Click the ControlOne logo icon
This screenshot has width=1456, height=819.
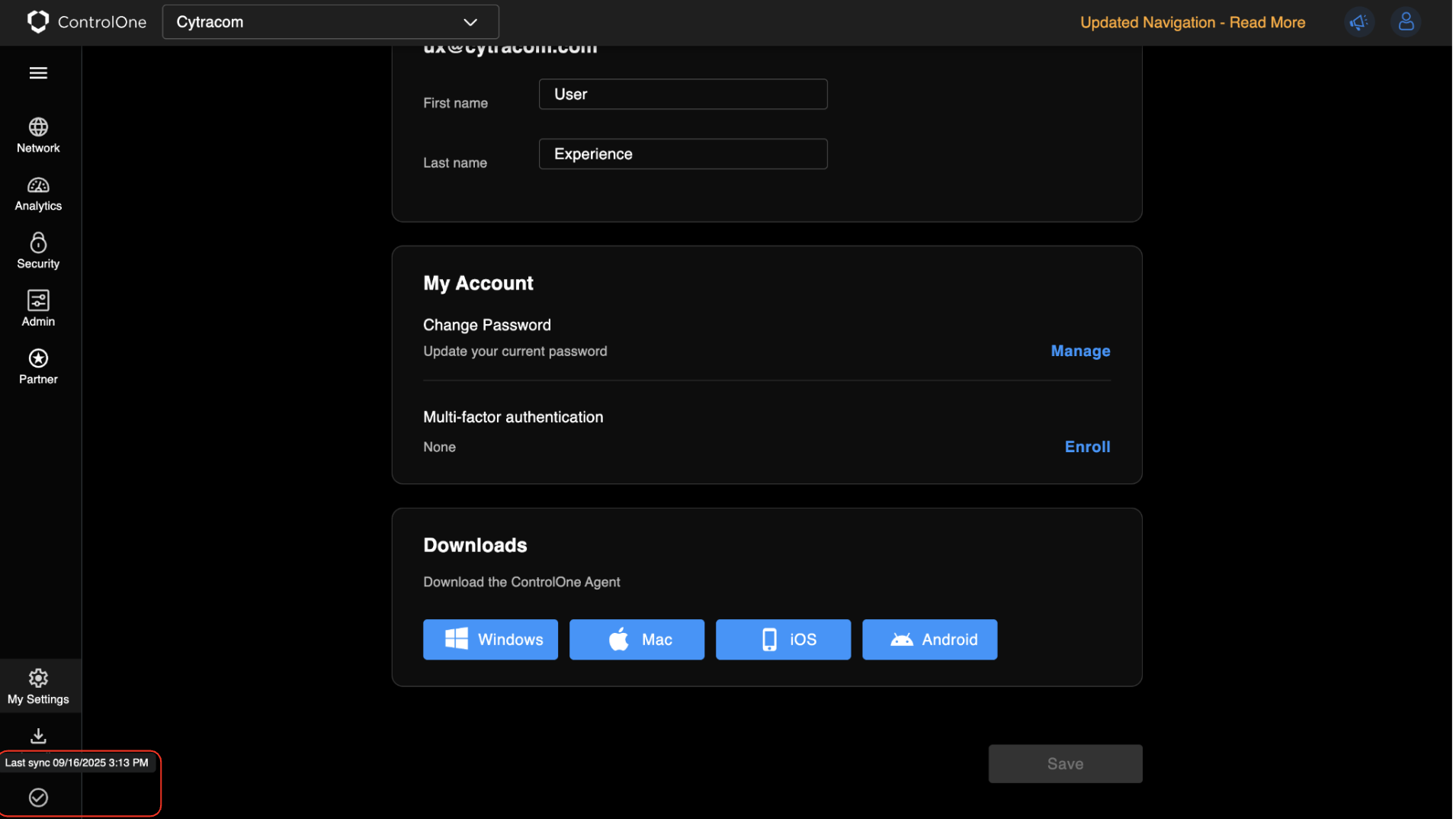pyautogui.click(x=37, y=22)
